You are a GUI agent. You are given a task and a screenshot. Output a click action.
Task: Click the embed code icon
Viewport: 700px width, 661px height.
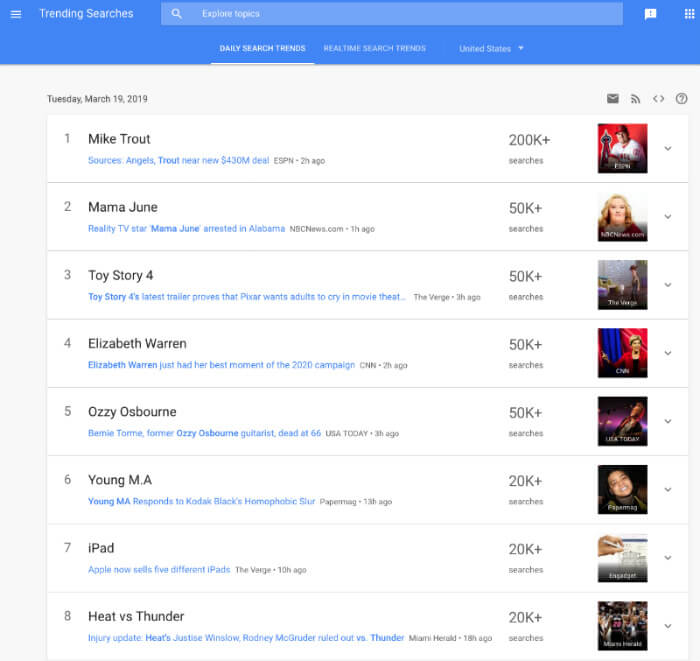click(x=658, y=99)
